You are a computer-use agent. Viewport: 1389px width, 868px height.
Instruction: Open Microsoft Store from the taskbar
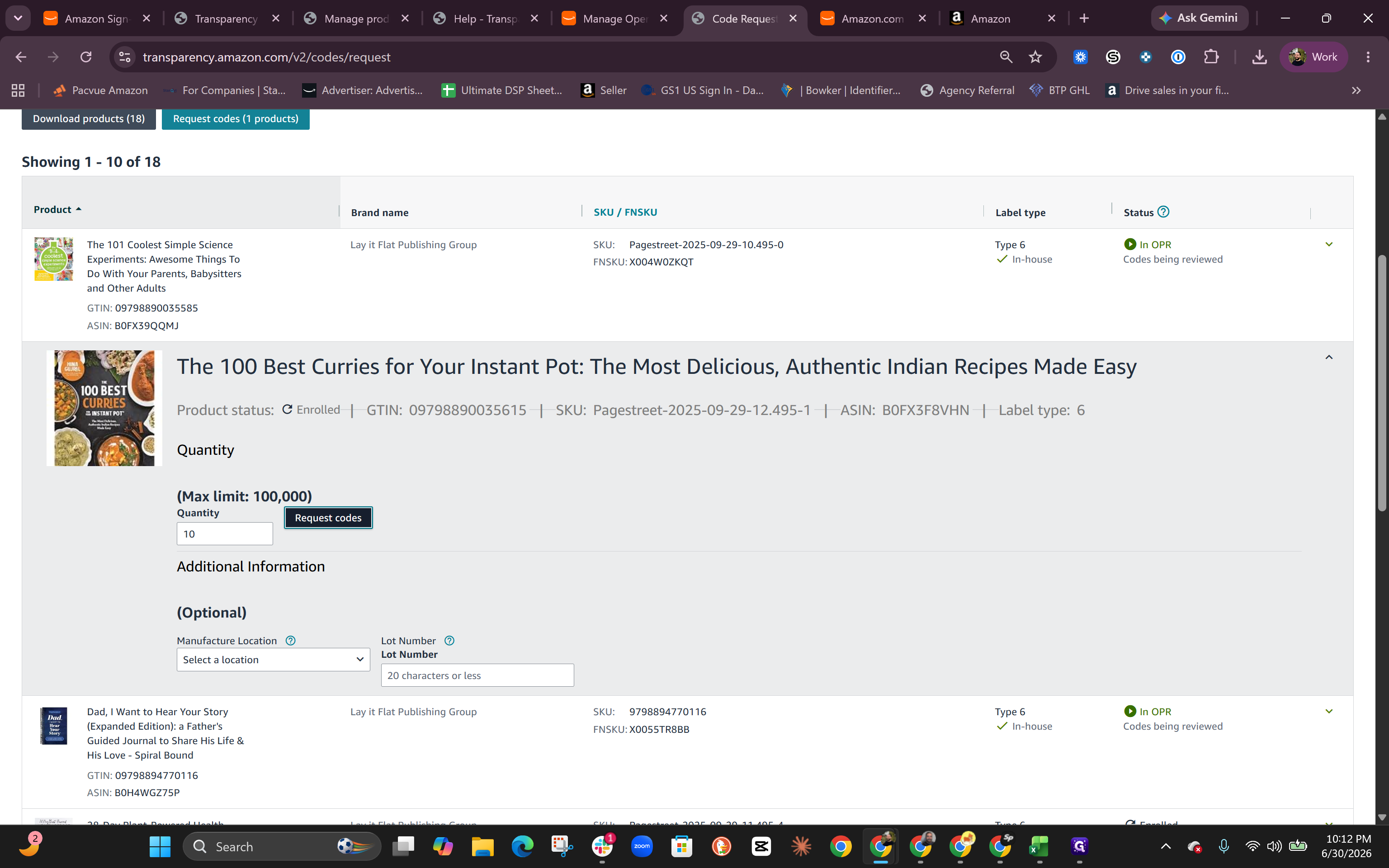click(682, 846)
